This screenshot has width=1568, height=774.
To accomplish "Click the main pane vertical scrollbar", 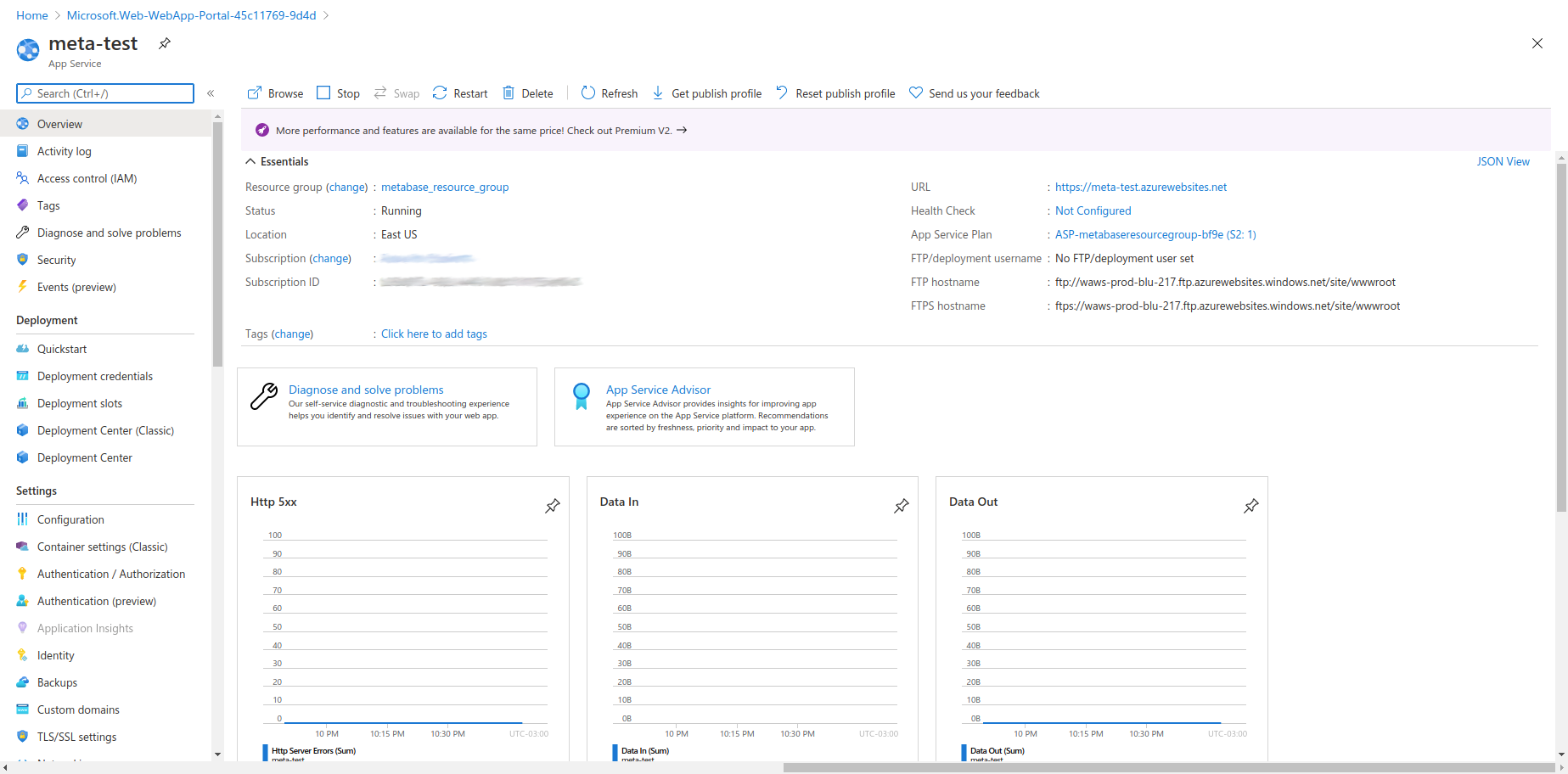I will 1561,338.
